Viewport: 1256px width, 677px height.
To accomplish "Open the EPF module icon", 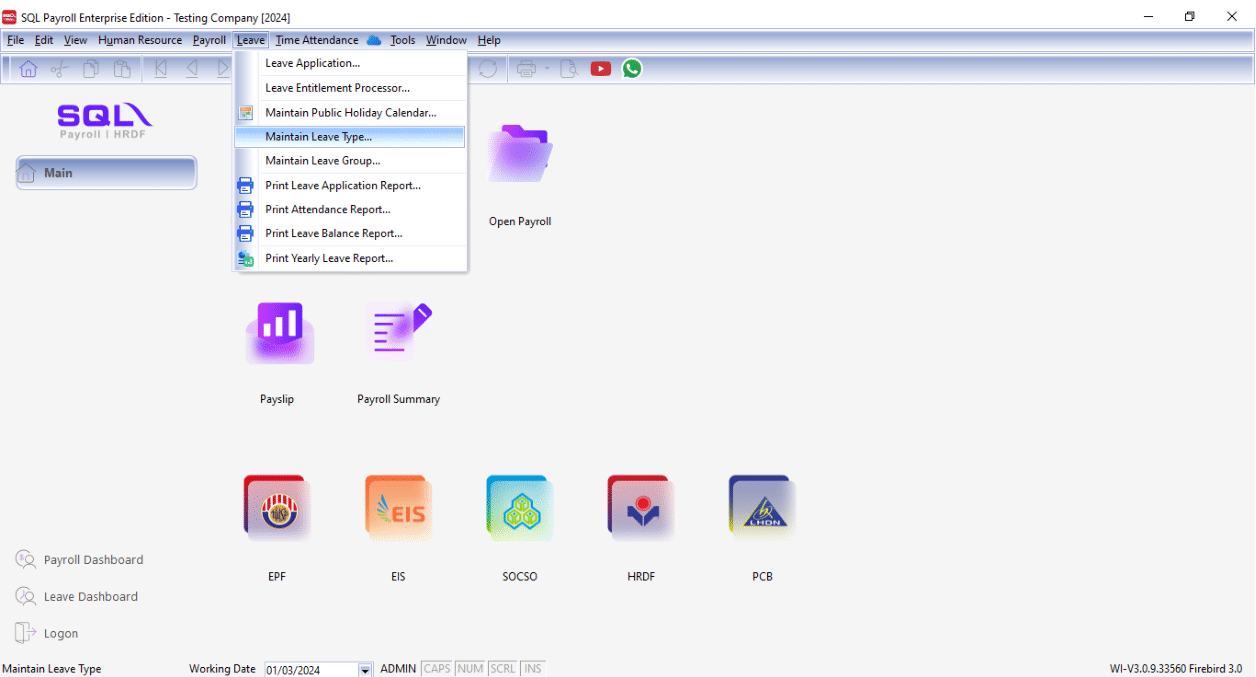I will click(277, 509).
